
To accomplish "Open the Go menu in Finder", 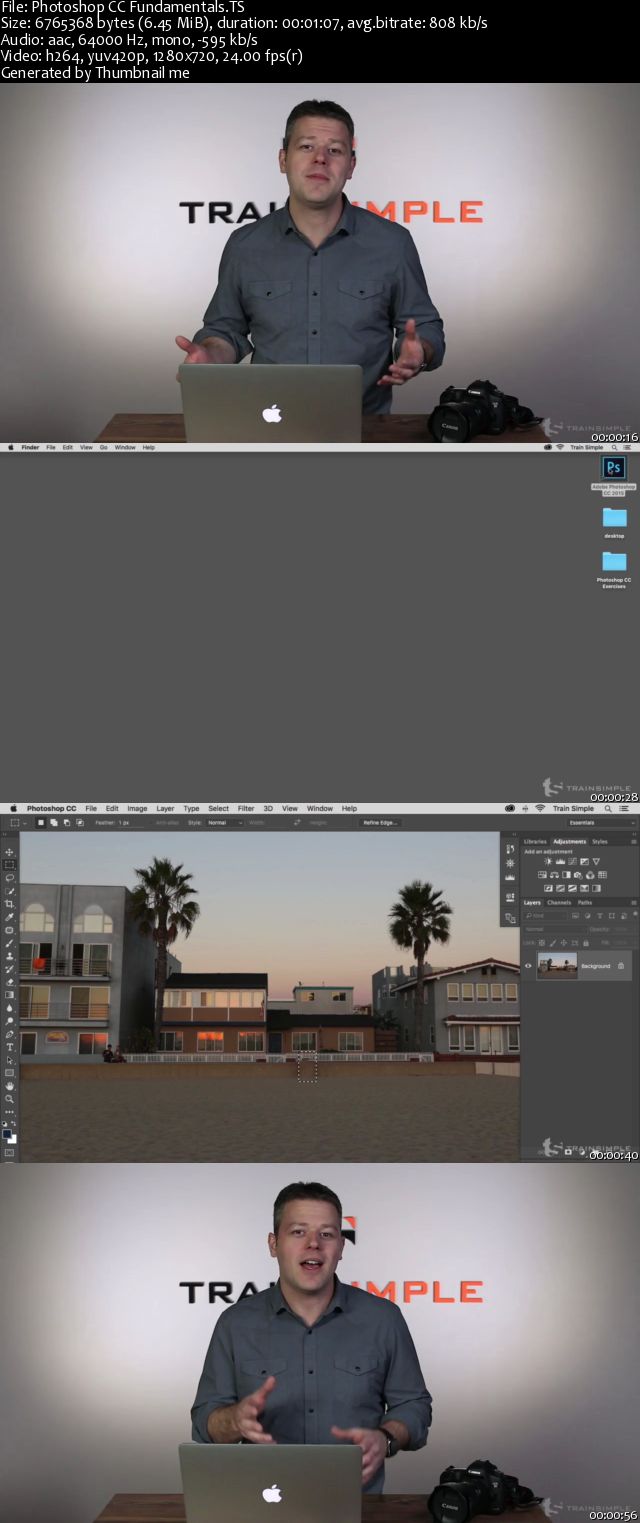I will pyautogui.click(x=104, y=447).
